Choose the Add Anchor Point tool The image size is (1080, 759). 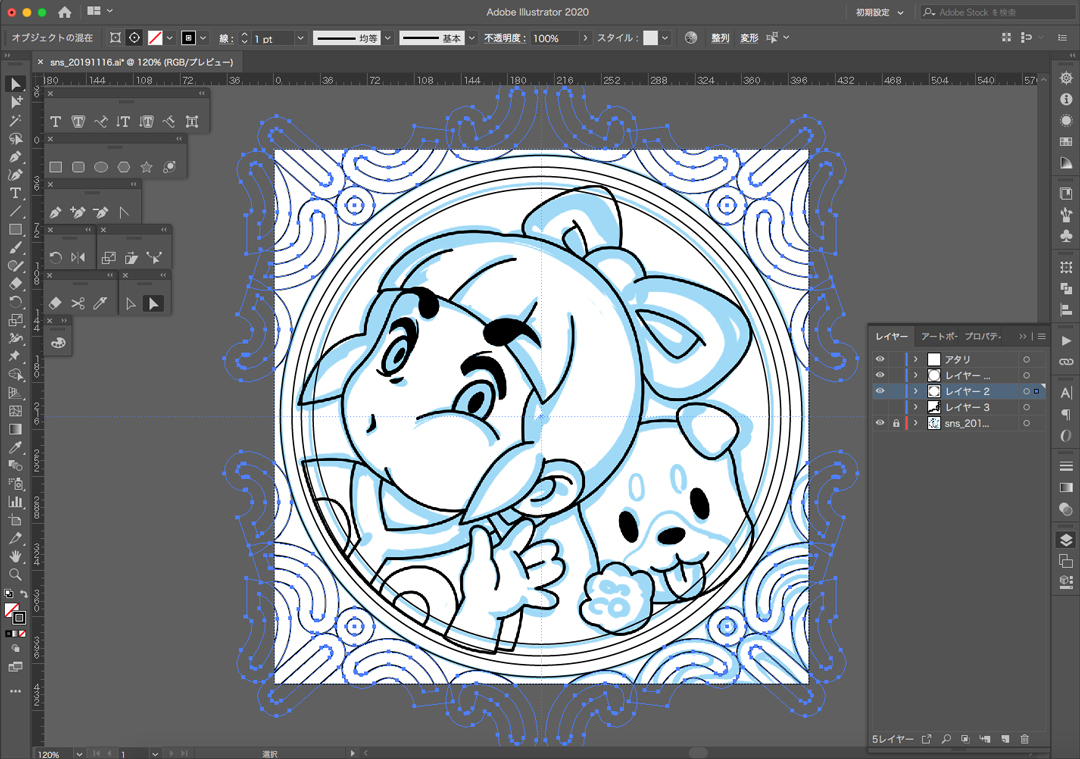[x=78, y=212]
